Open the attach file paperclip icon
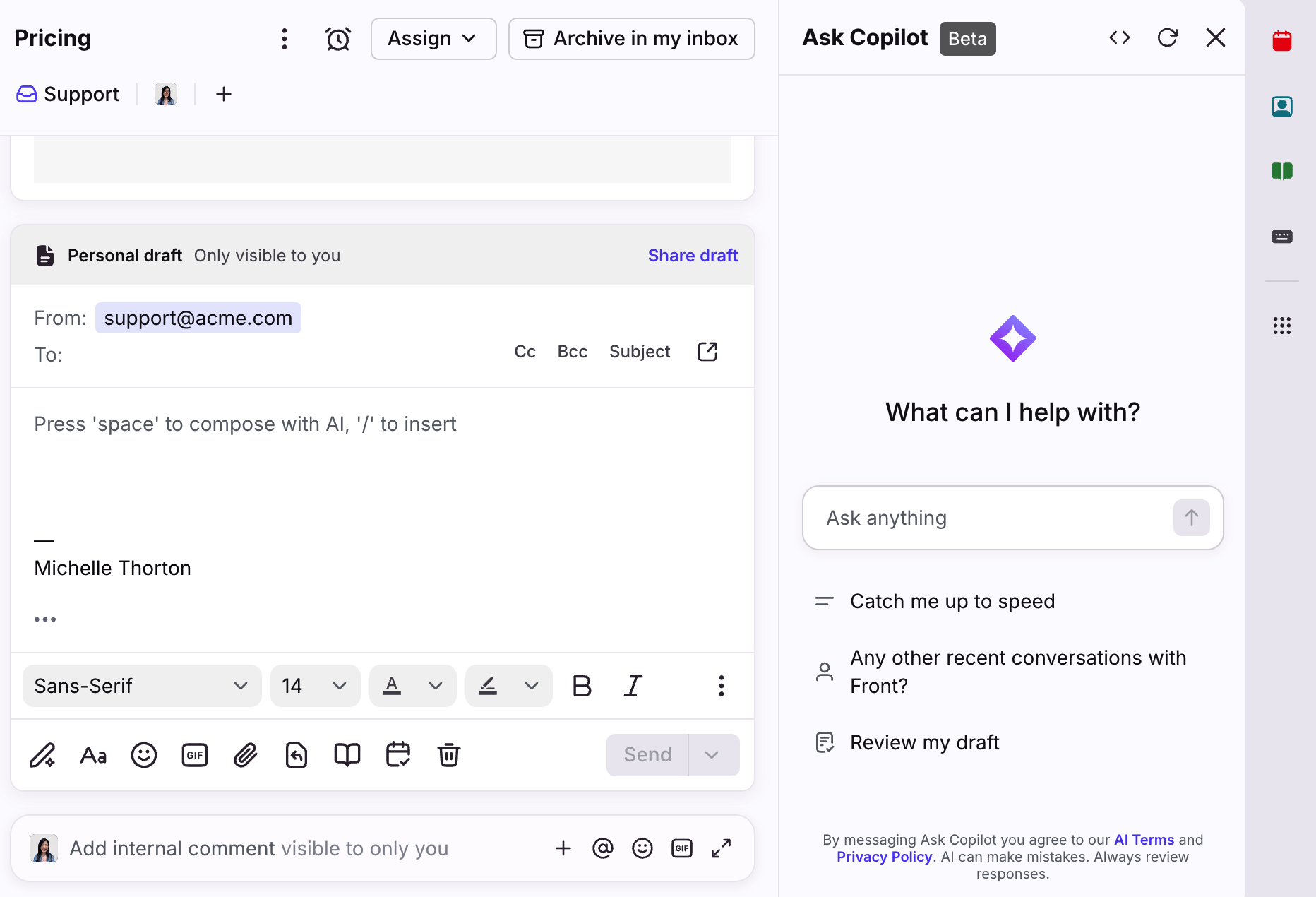 [245, 755]
